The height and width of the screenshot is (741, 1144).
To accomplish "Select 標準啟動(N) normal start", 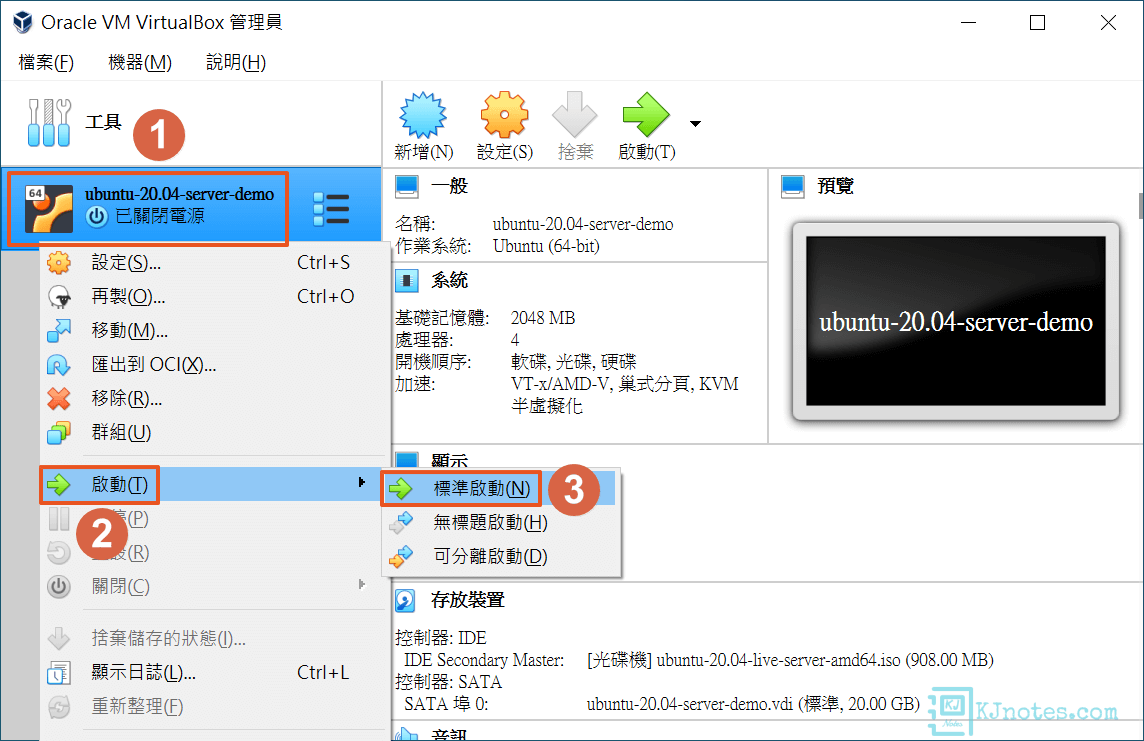I will pos(500,489).
